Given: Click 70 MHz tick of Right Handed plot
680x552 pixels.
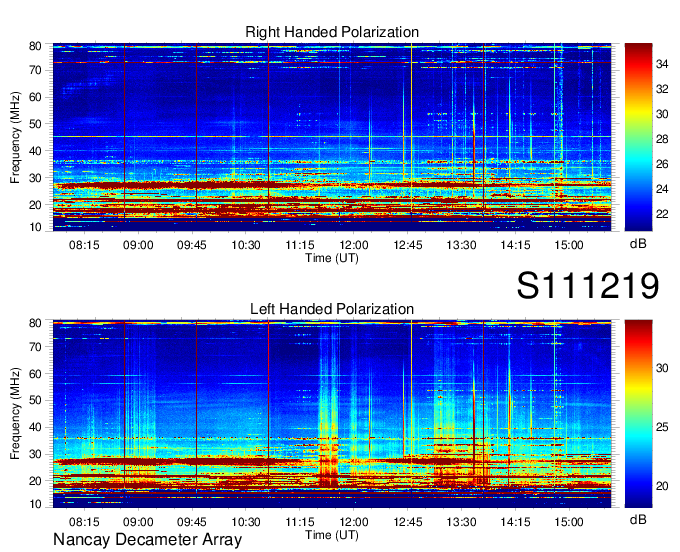Looking at the screenshot, I should 35,70.
